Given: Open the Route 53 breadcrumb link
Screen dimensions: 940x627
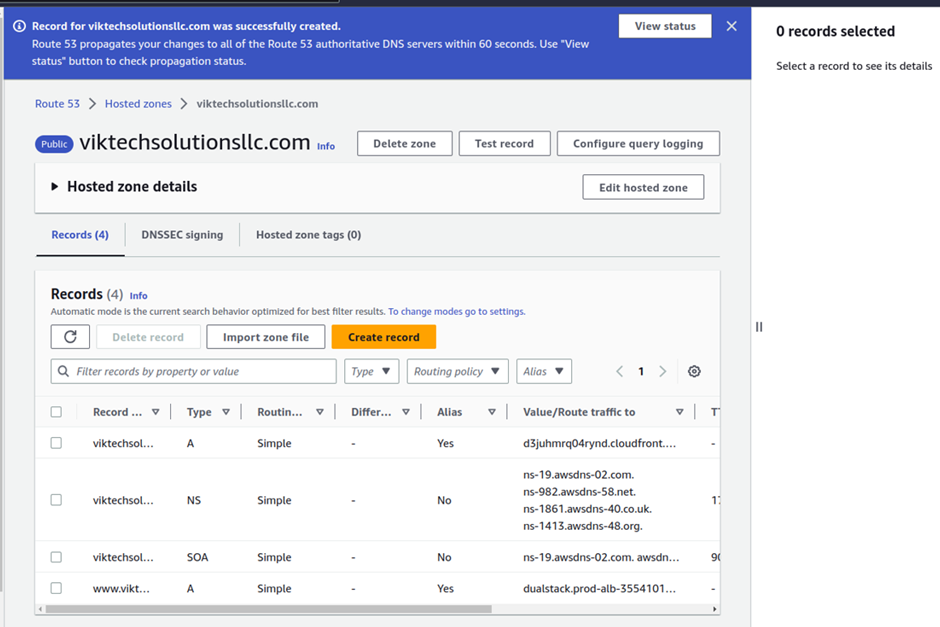Looking at the screenshot, I should 57,104.
